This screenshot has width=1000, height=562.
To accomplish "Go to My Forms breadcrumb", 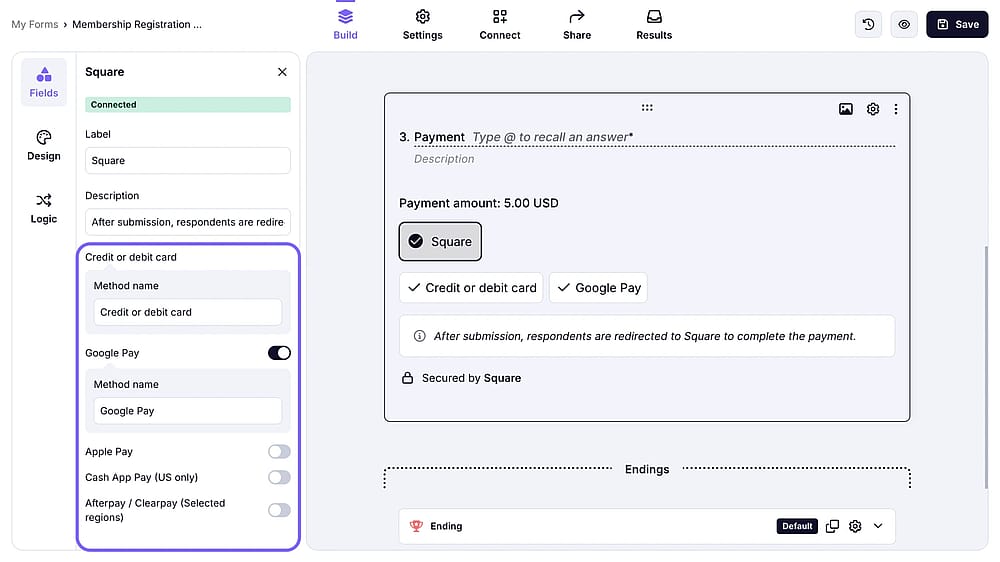I will [x=34, y=24].
